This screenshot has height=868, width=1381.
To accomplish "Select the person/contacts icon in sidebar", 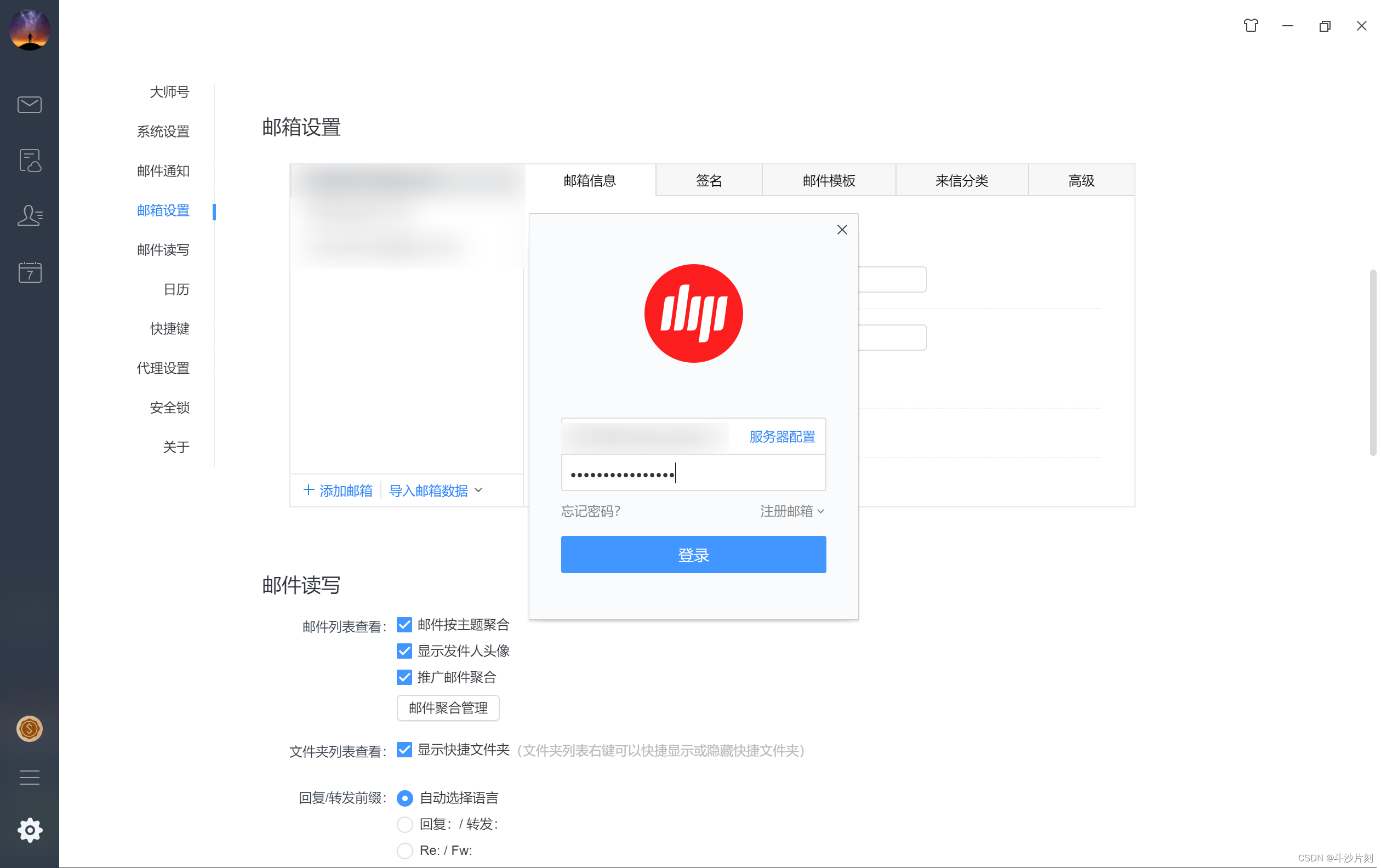I will pos(29,215).
